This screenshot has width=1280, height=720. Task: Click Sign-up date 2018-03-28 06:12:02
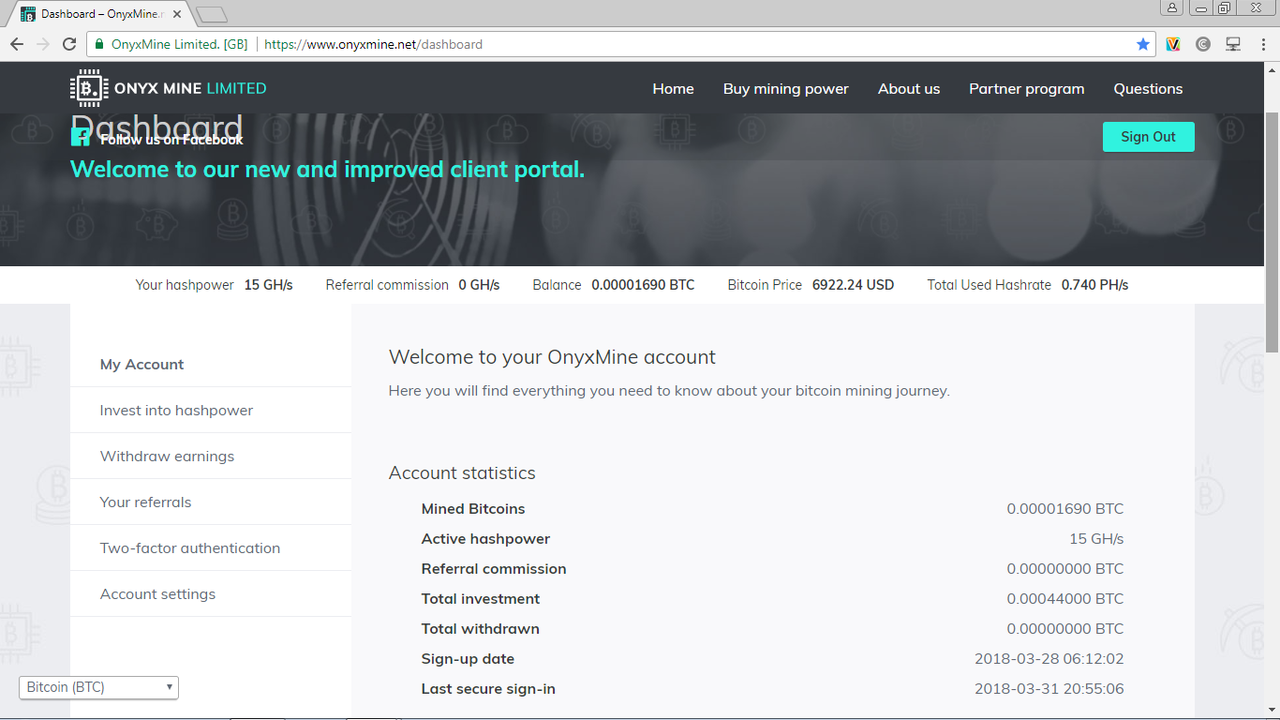click(x=1049, y=658)
